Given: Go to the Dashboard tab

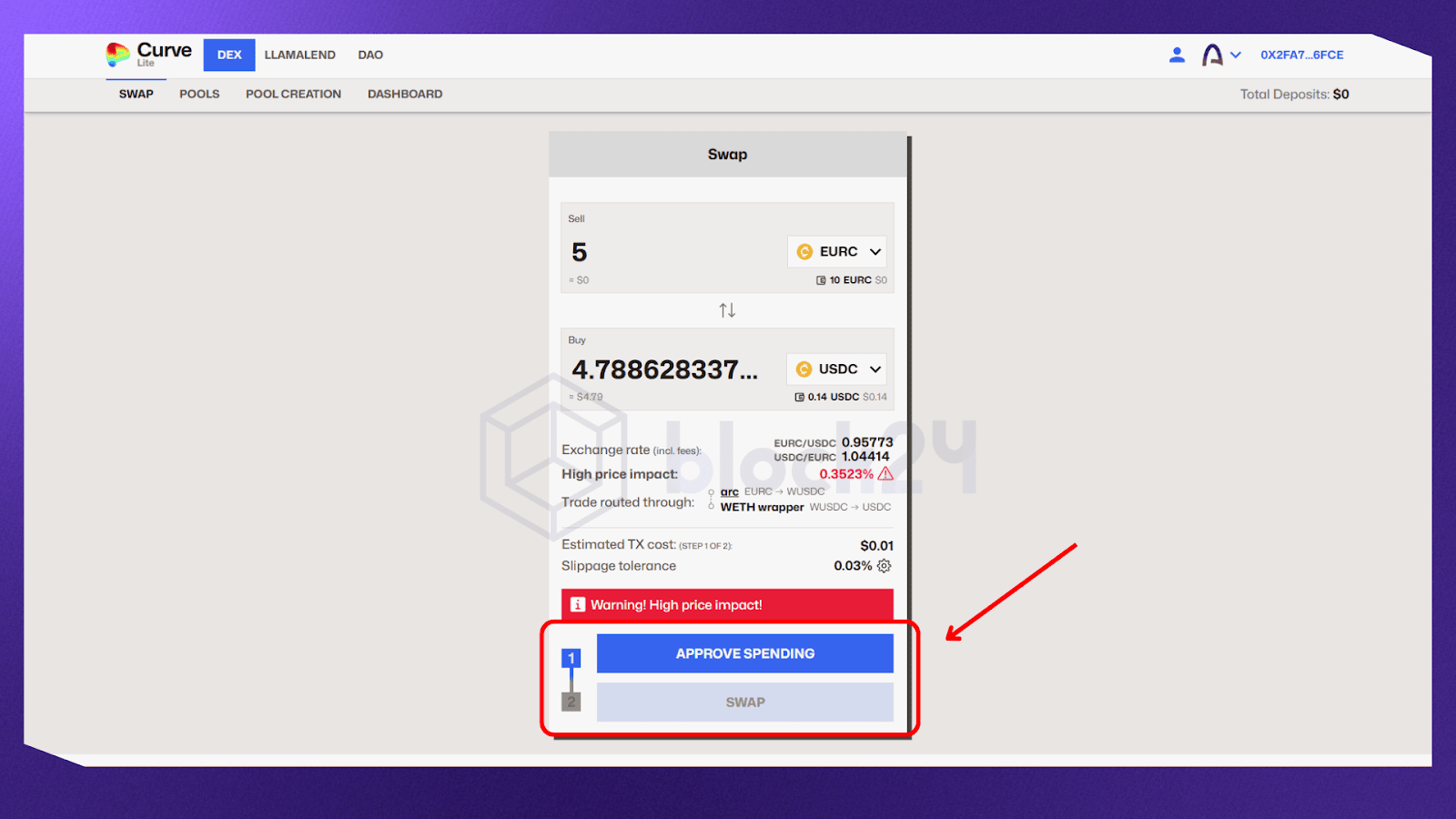Looking at the screenshot, I should pyautogui.click(x=405, y=94).
